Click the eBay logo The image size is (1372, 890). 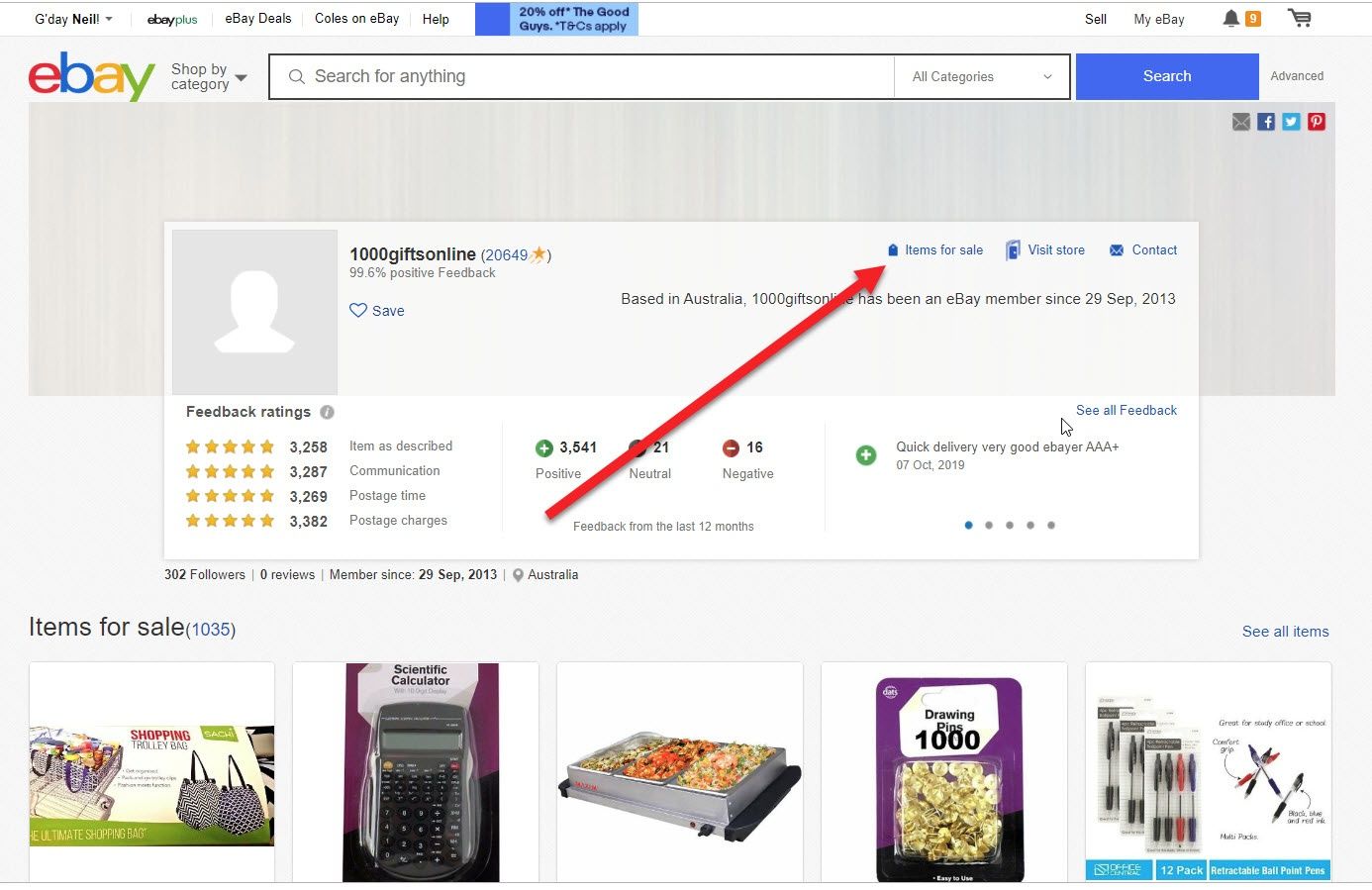91,76
